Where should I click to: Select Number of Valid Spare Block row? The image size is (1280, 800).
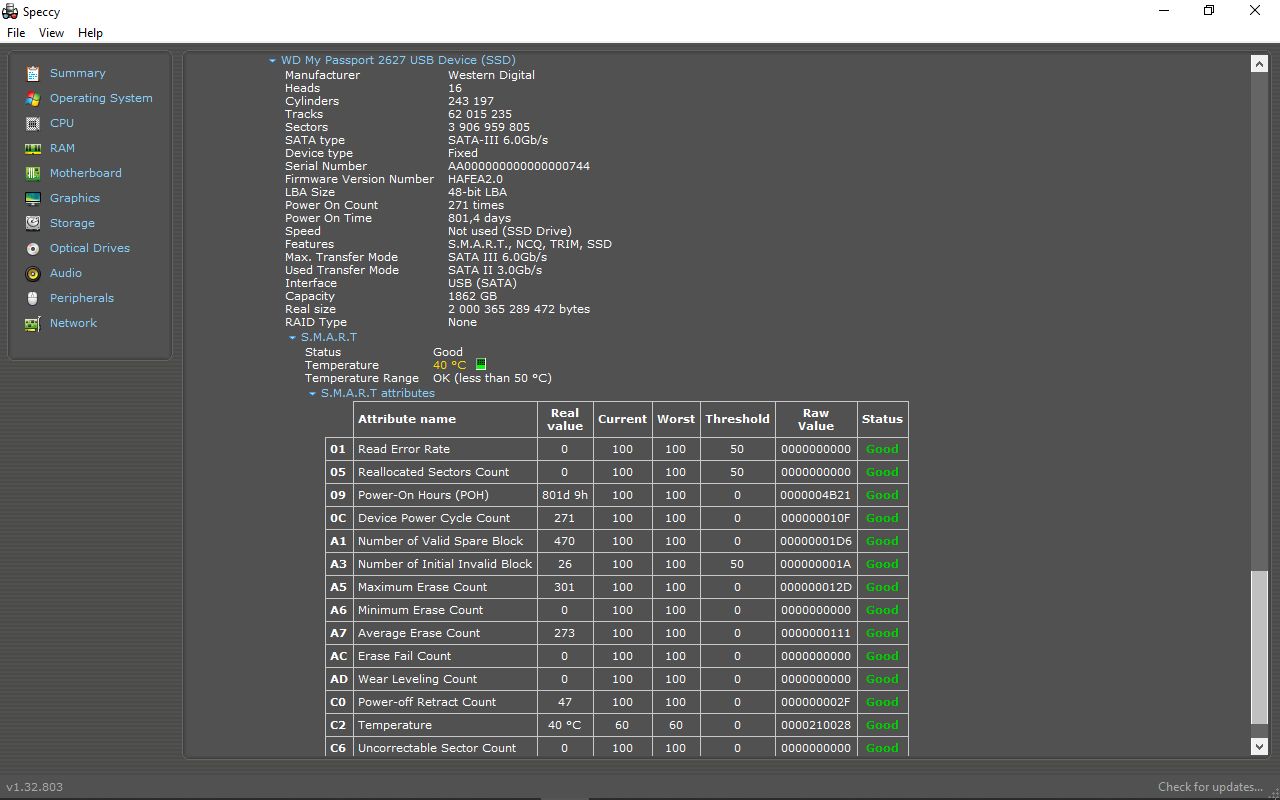point(617,541)
